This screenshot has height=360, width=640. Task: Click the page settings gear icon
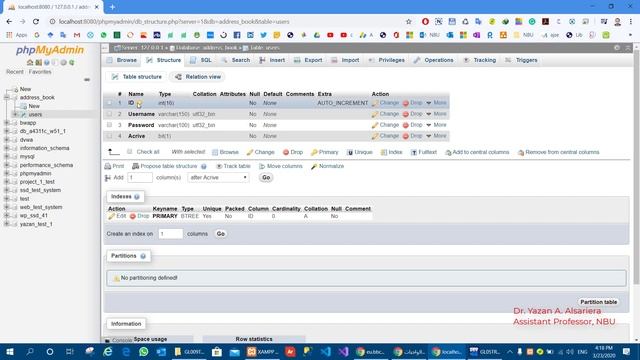click(616, 48)
